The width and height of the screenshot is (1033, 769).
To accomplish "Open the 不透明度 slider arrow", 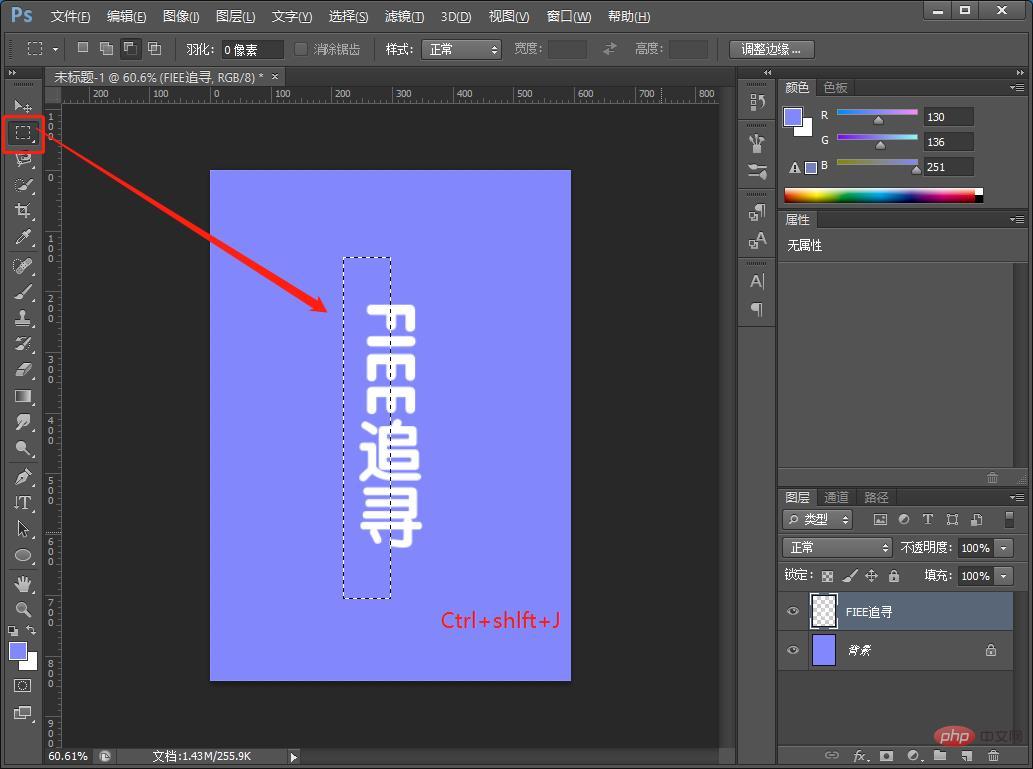I will [1003, 548].
